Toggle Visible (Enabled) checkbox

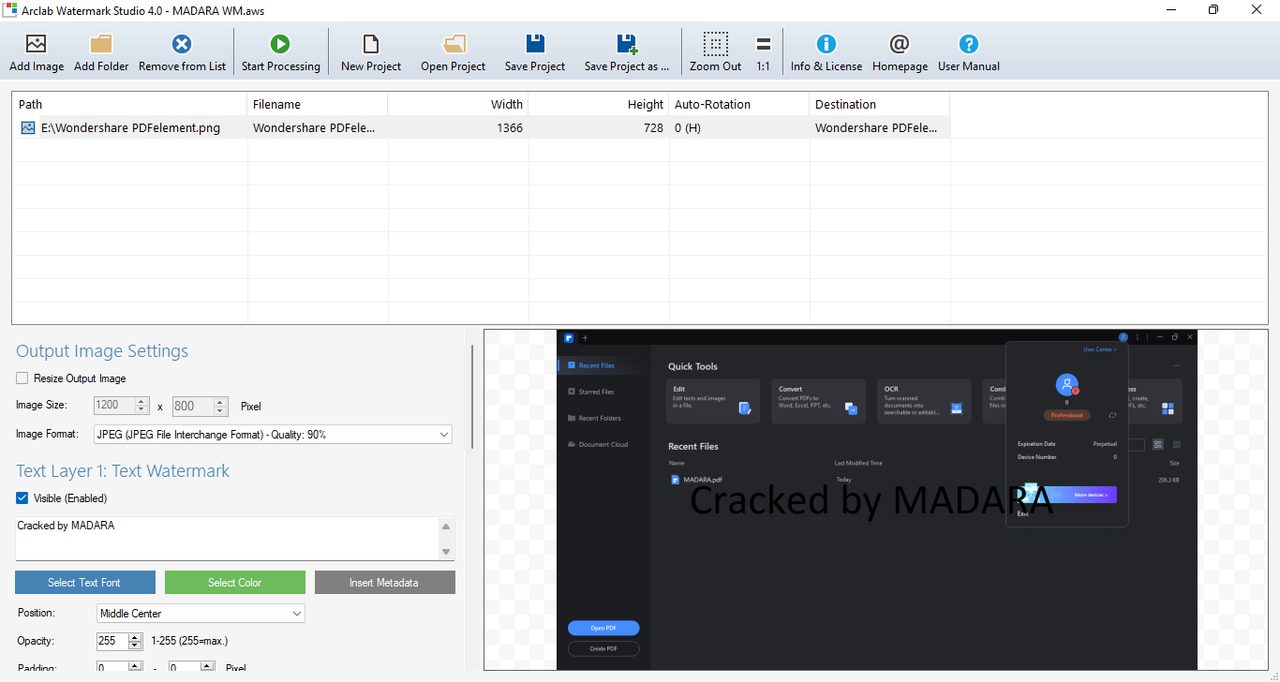22,498
